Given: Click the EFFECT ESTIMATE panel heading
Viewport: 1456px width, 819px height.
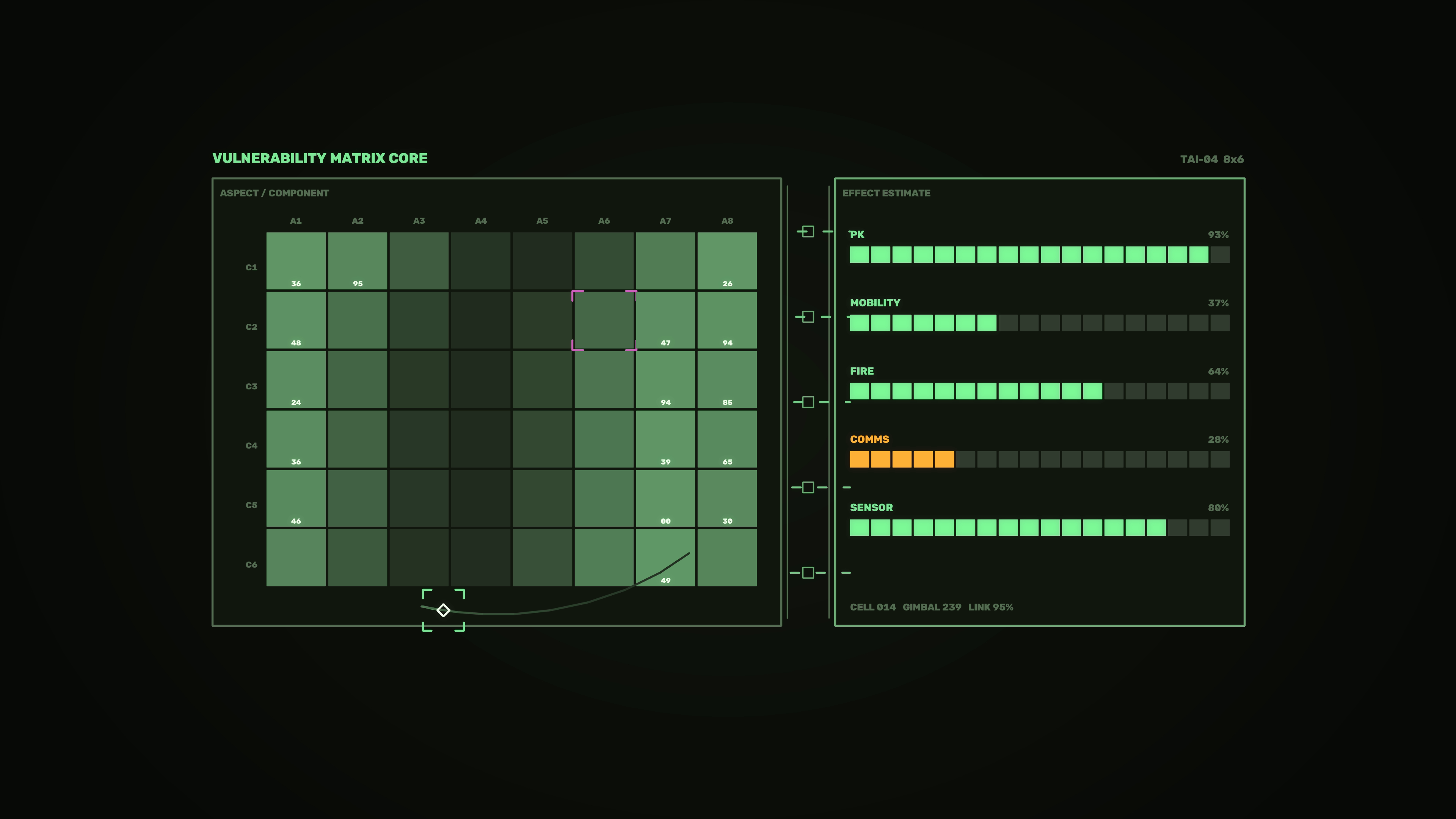Looking at the screenshot, I should 886,193.
